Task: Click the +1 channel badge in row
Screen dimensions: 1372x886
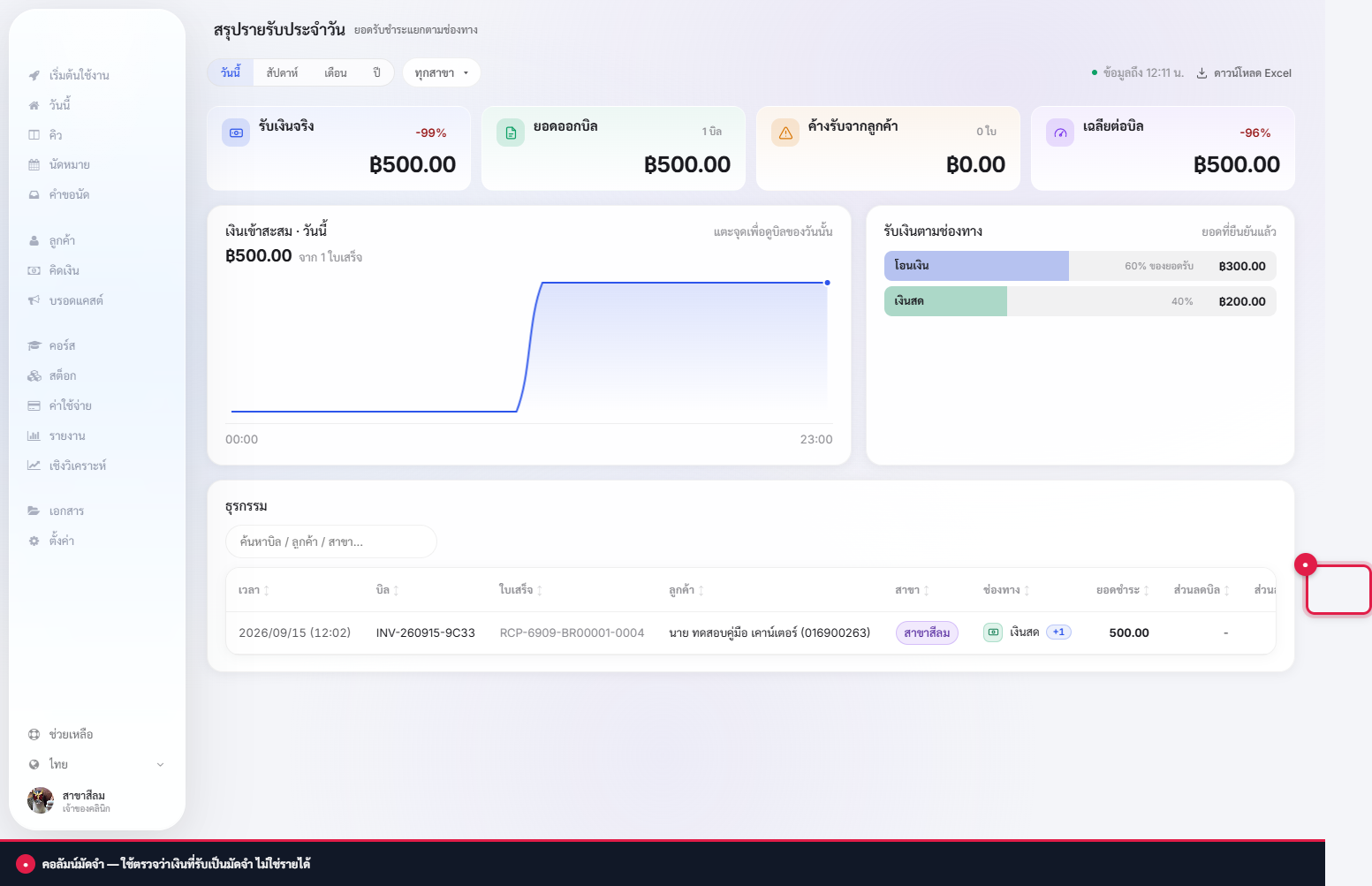Action: click(1058, 632)
